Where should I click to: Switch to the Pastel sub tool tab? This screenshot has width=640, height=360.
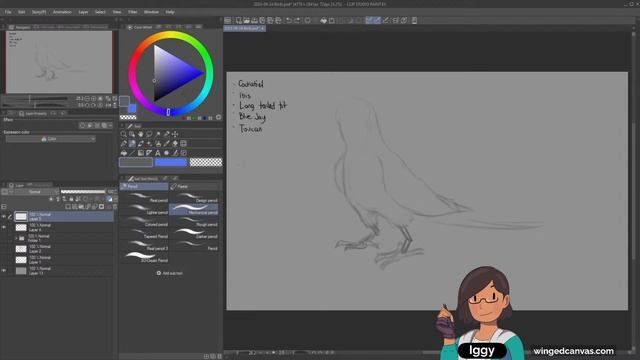(193, 187)
